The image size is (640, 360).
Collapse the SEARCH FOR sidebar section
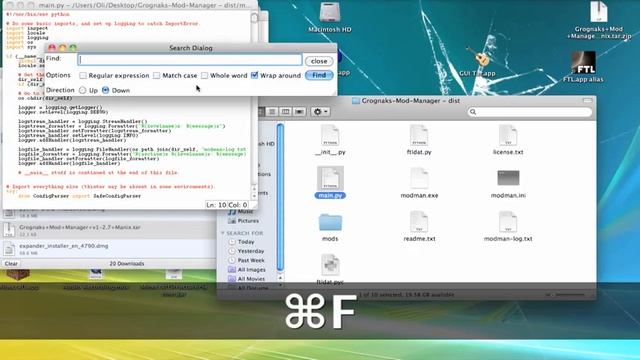click(223, 233)
